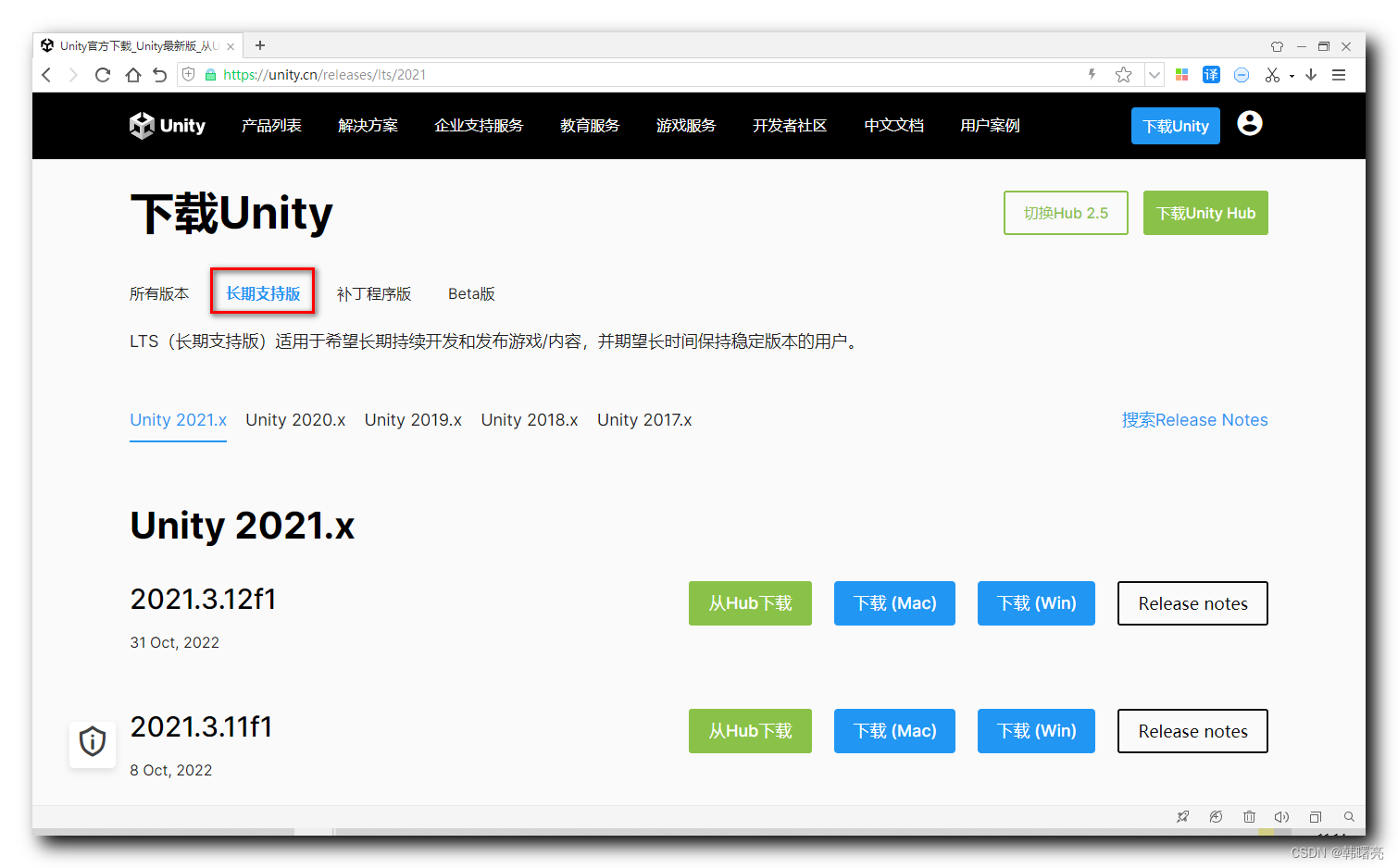Open a new tab with plus button
Screen dimensions: 1398x868
coord(260,45)
